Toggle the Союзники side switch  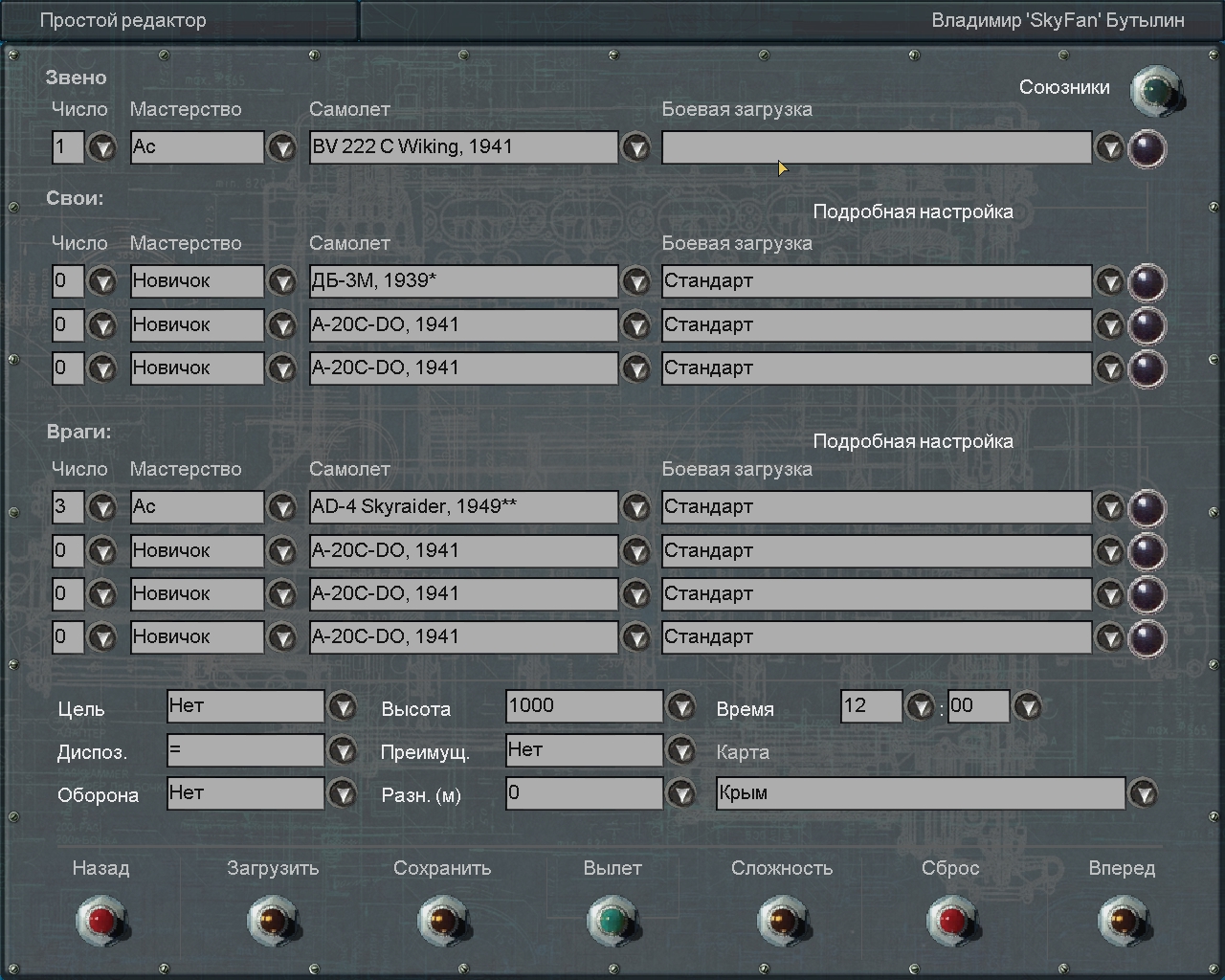point(1156,92)
